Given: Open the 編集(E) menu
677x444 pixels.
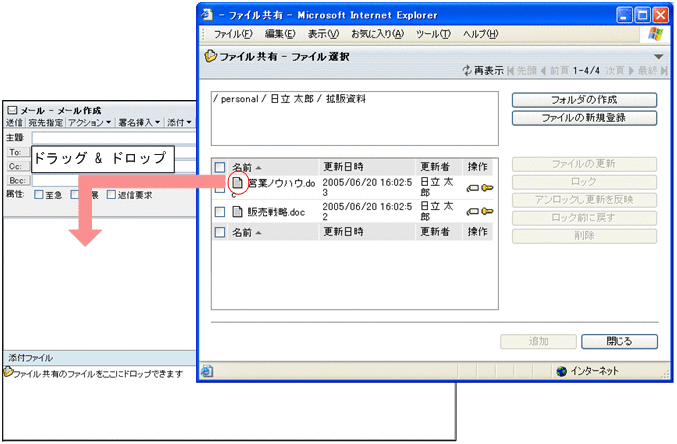Looking at the screenshot, I should tap(280, 34).
